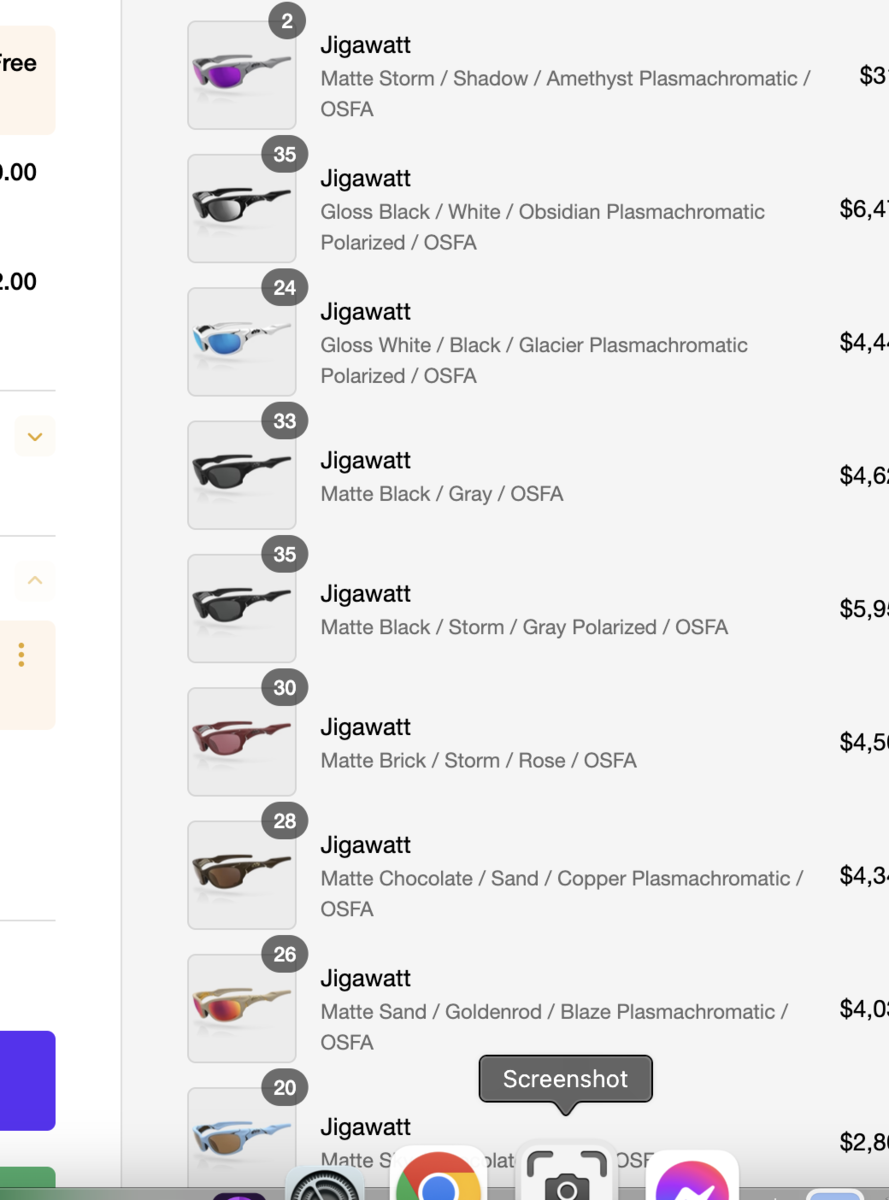This screenshot has height=1200, width=889.
Task: Click the Free shipping label
Action: tap(22, 63)
